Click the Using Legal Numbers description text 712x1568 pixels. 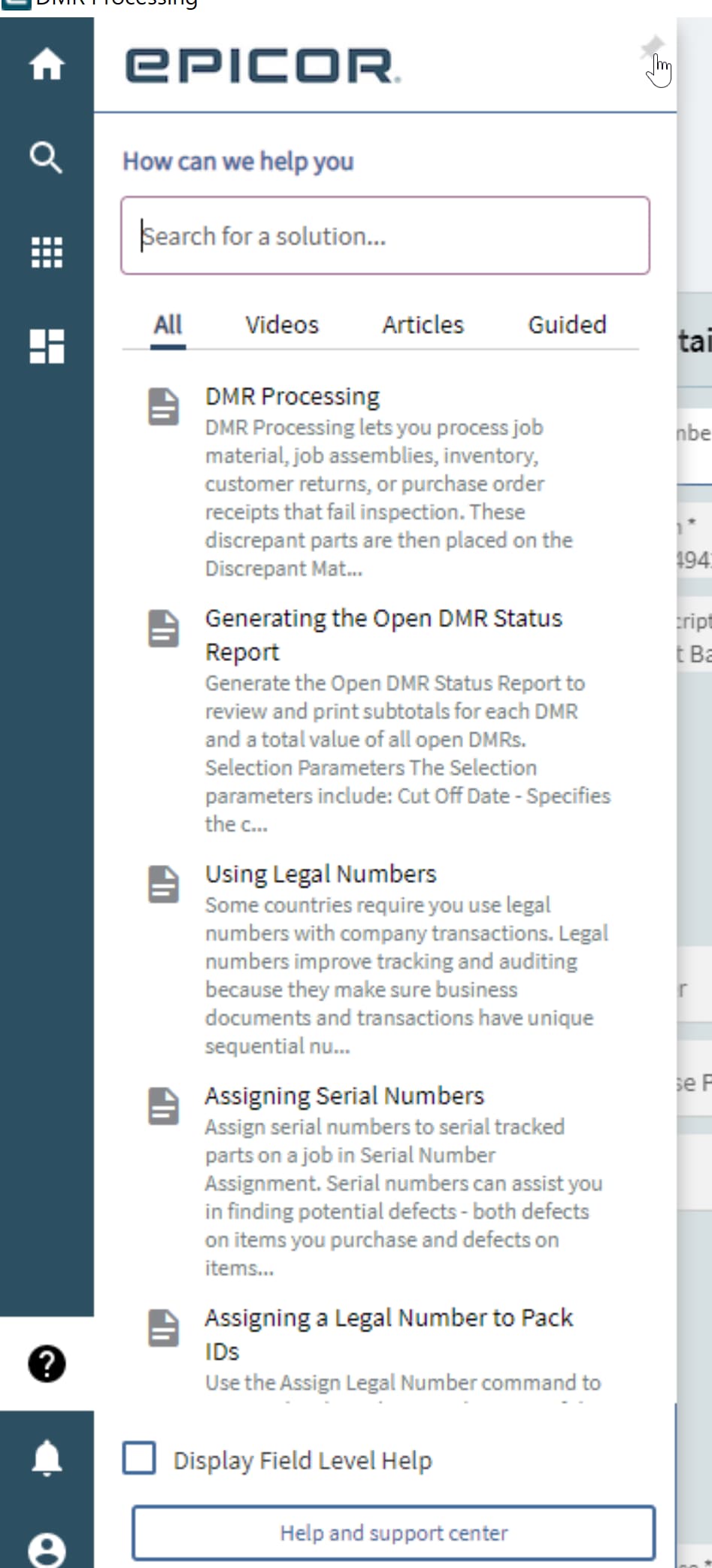[407, 975]
